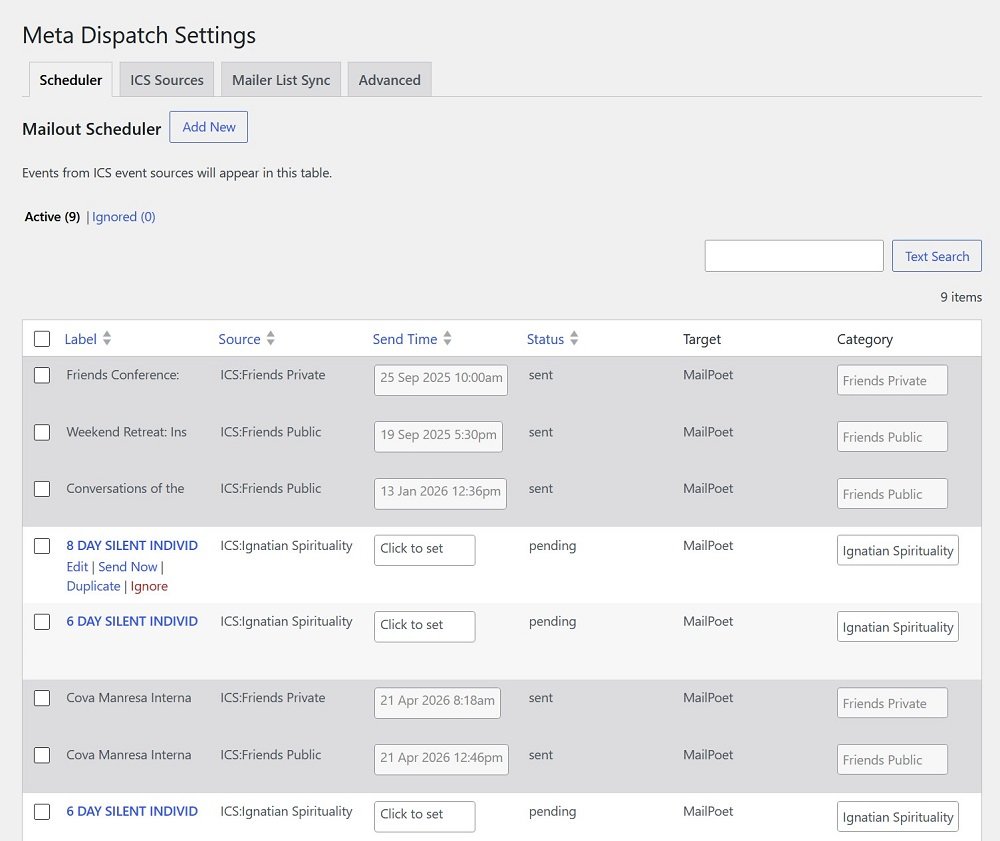Show the Active (9) filter view
Image resolution: width=1000 pixels, height=841 pixels.
click(52, 217)
